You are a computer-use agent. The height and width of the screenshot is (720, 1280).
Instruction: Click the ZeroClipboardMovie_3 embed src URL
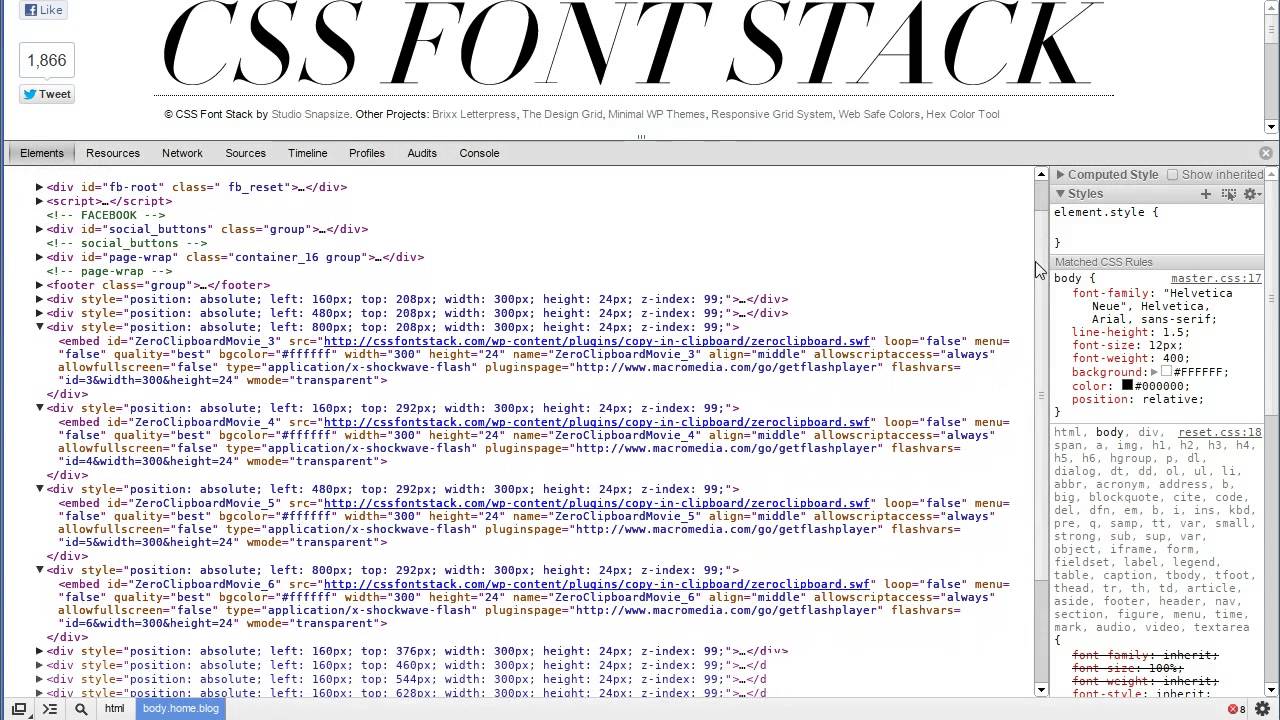tap(596, 341)
